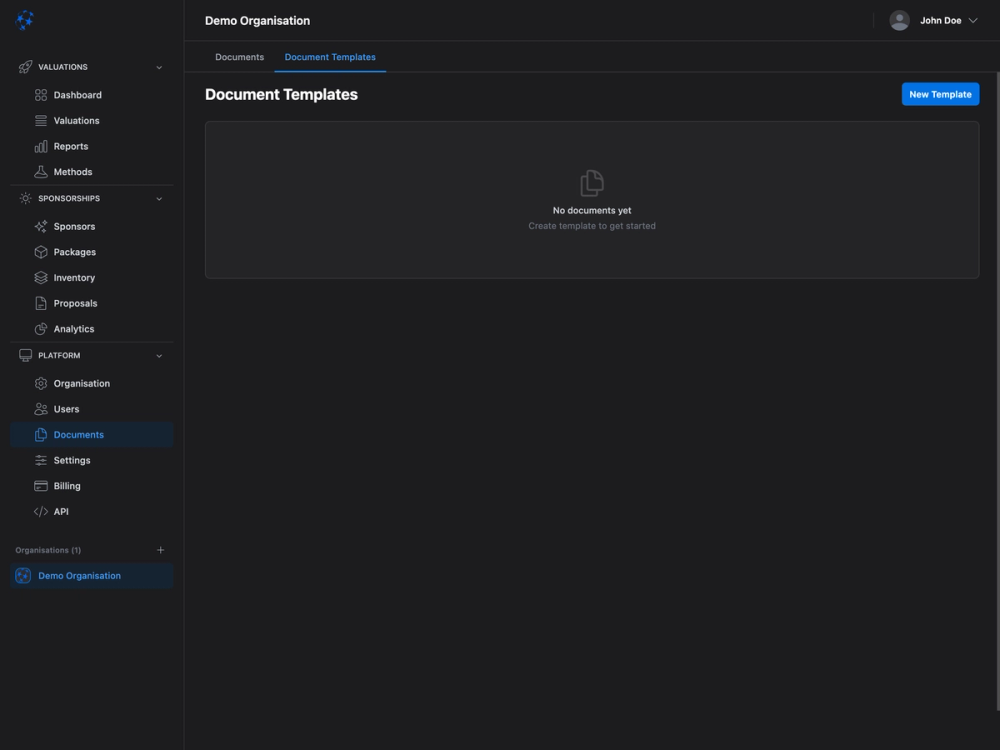Switch to the Documents tab
The image size is (1000, 750).
pos(239,56)
